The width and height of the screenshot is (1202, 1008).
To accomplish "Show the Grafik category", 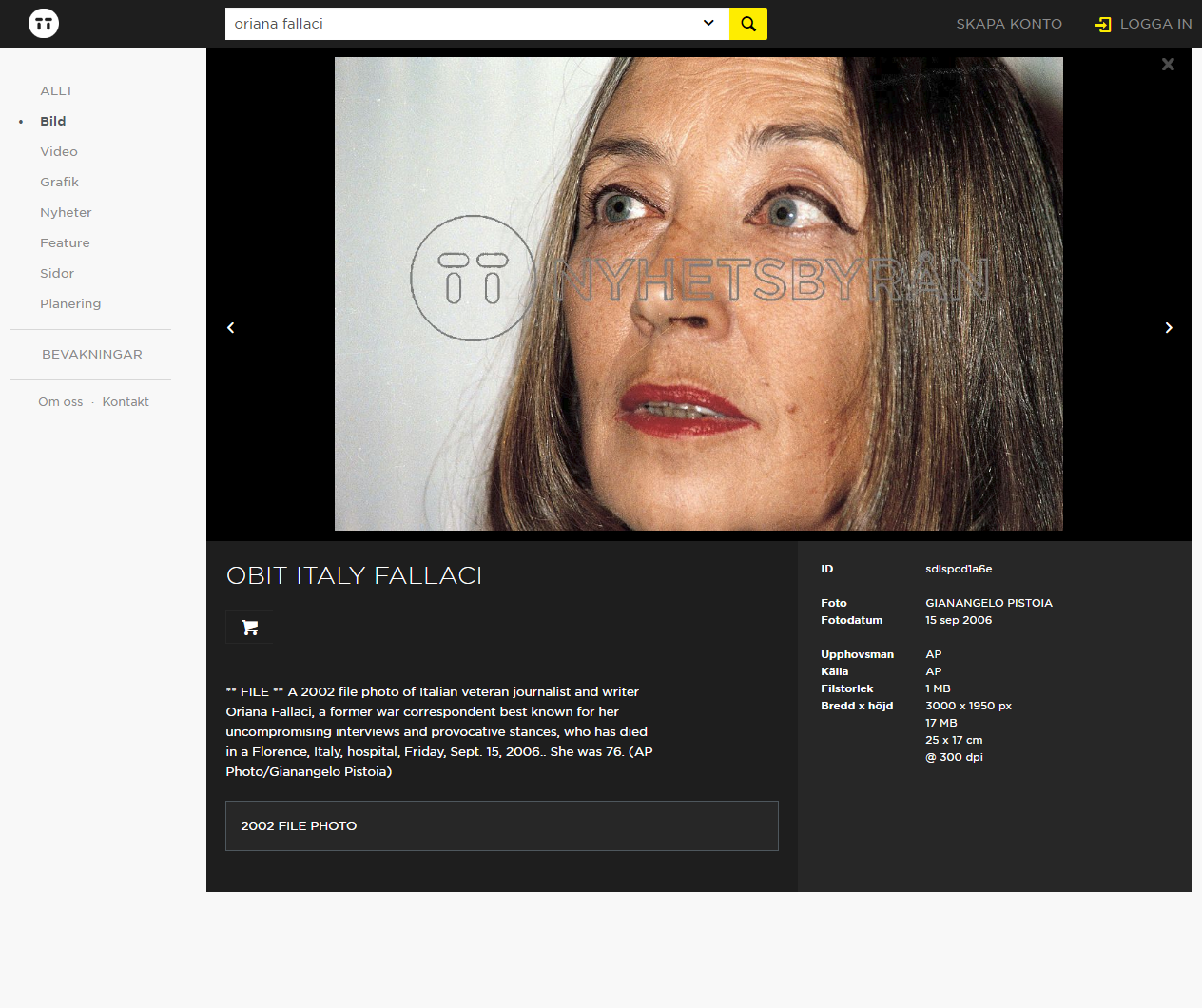I will pyautogui.click(x=59, y=183).
